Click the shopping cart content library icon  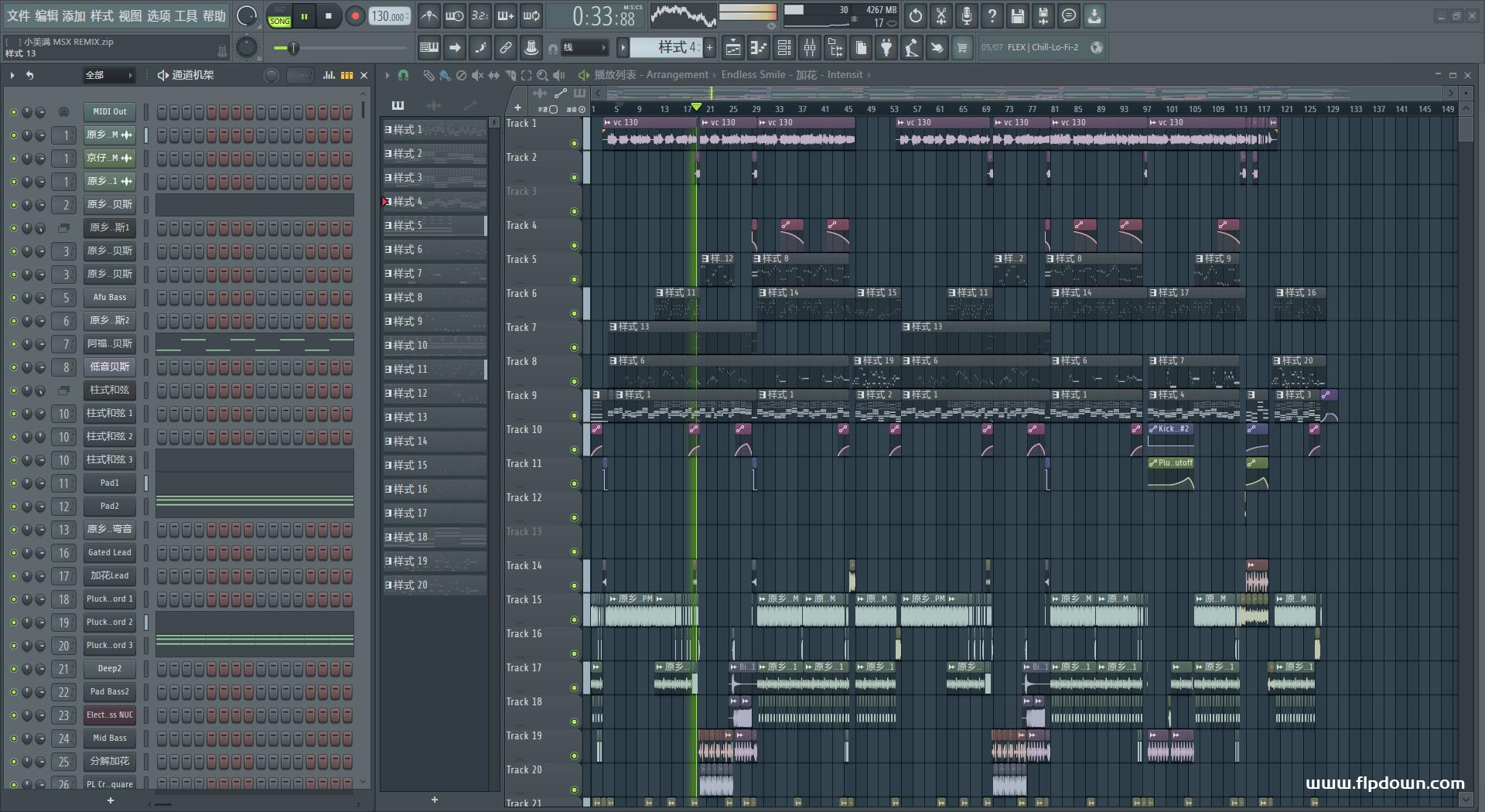pos(962,48)
